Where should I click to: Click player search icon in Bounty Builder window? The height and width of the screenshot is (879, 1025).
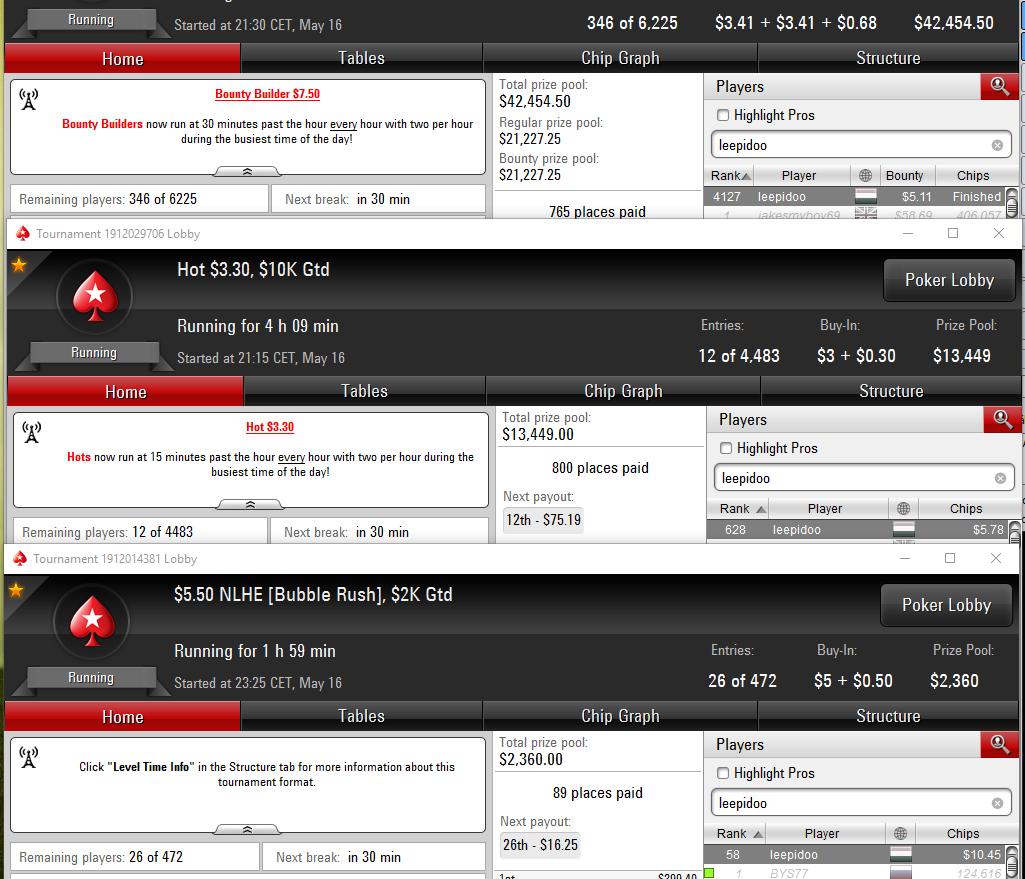(999, 86)
